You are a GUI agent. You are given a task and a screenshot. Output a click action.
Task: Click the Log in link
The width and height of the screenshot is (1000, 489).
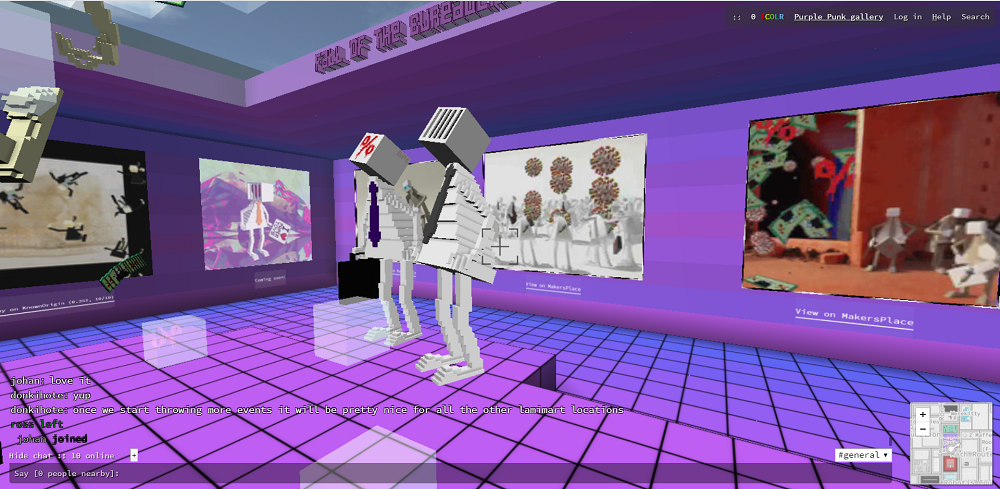(x=907, y=17)
